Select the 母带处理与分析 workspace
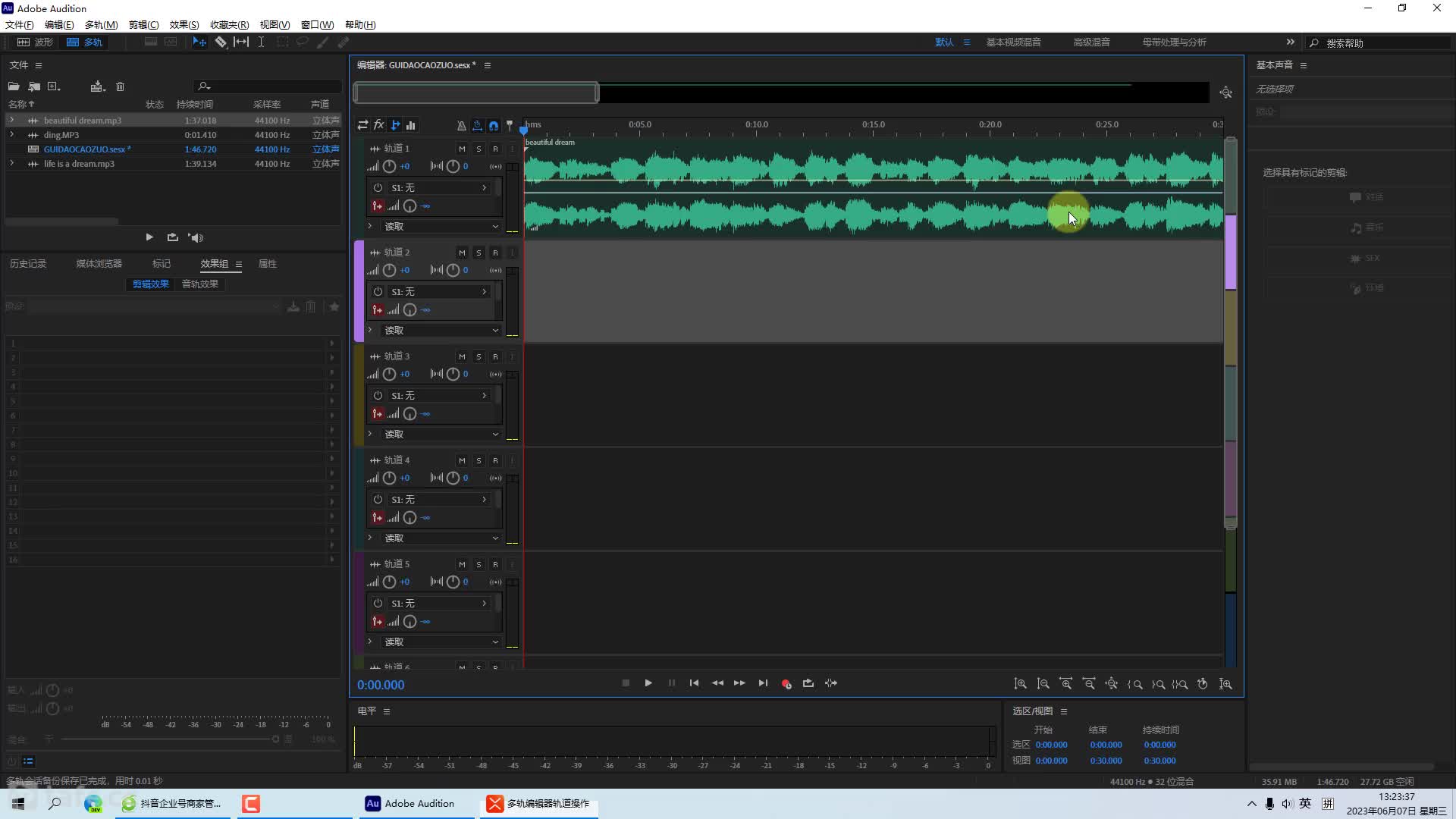Viewport: 1456px width, 819px height. pos(1174,42)
